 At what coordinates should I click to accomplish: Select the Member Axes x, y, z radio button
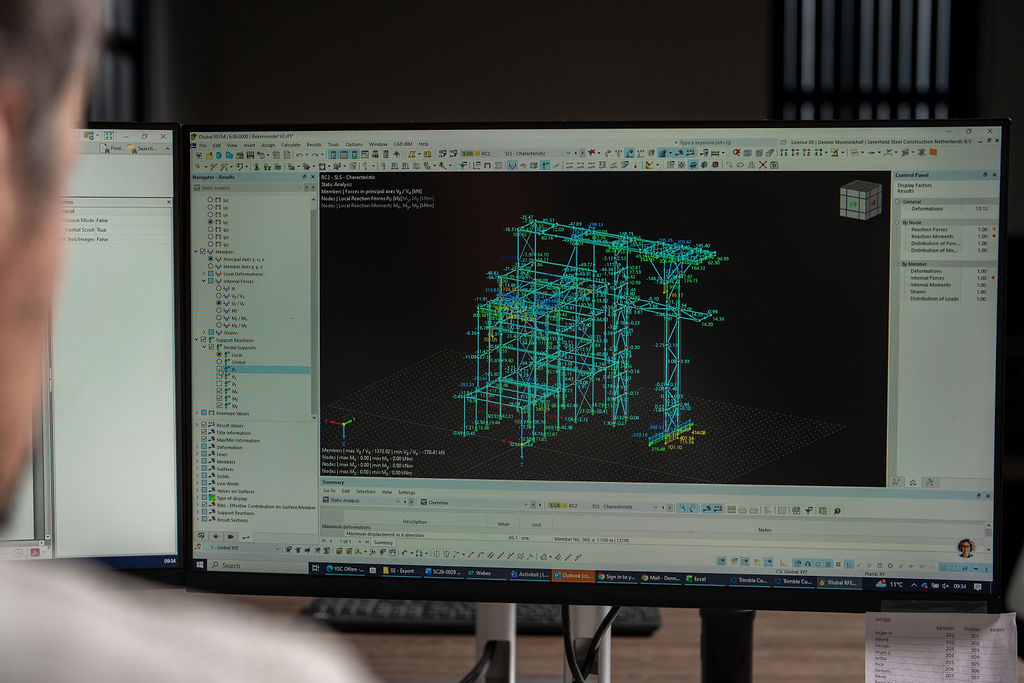pos(210,266)
